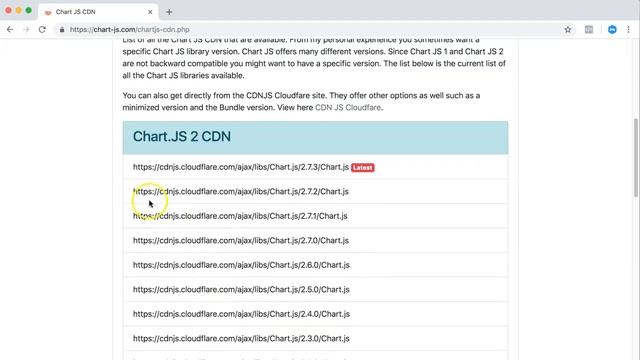Click the Chart.js 2.3.0 CDN URL
Image resolution: width=640 pixels, height=360 pixels.
(x=241, y=338)
